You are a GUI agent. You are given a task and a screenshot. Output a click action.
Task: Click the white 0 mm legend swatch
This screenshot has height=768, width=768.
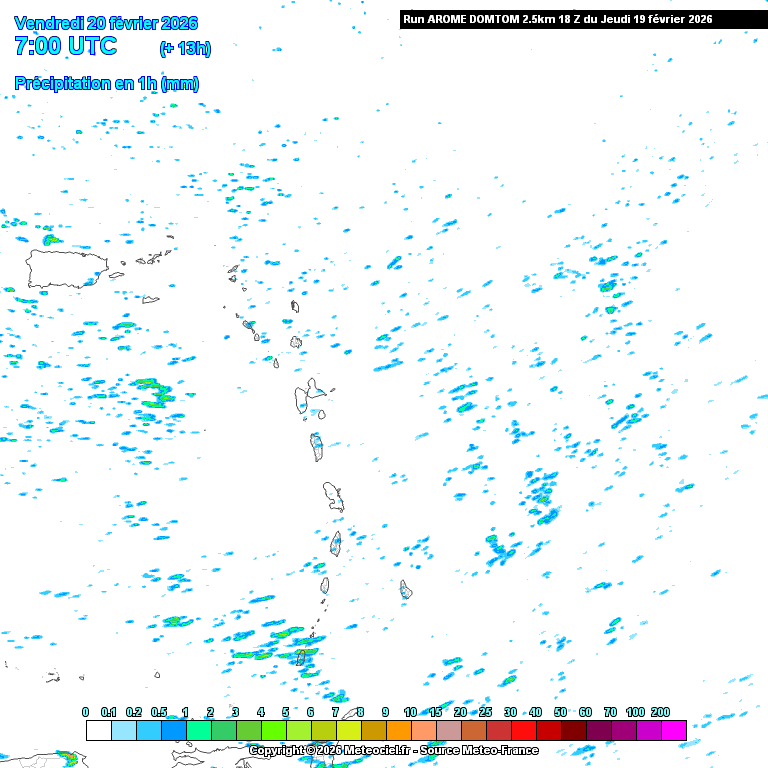point(98,731)
